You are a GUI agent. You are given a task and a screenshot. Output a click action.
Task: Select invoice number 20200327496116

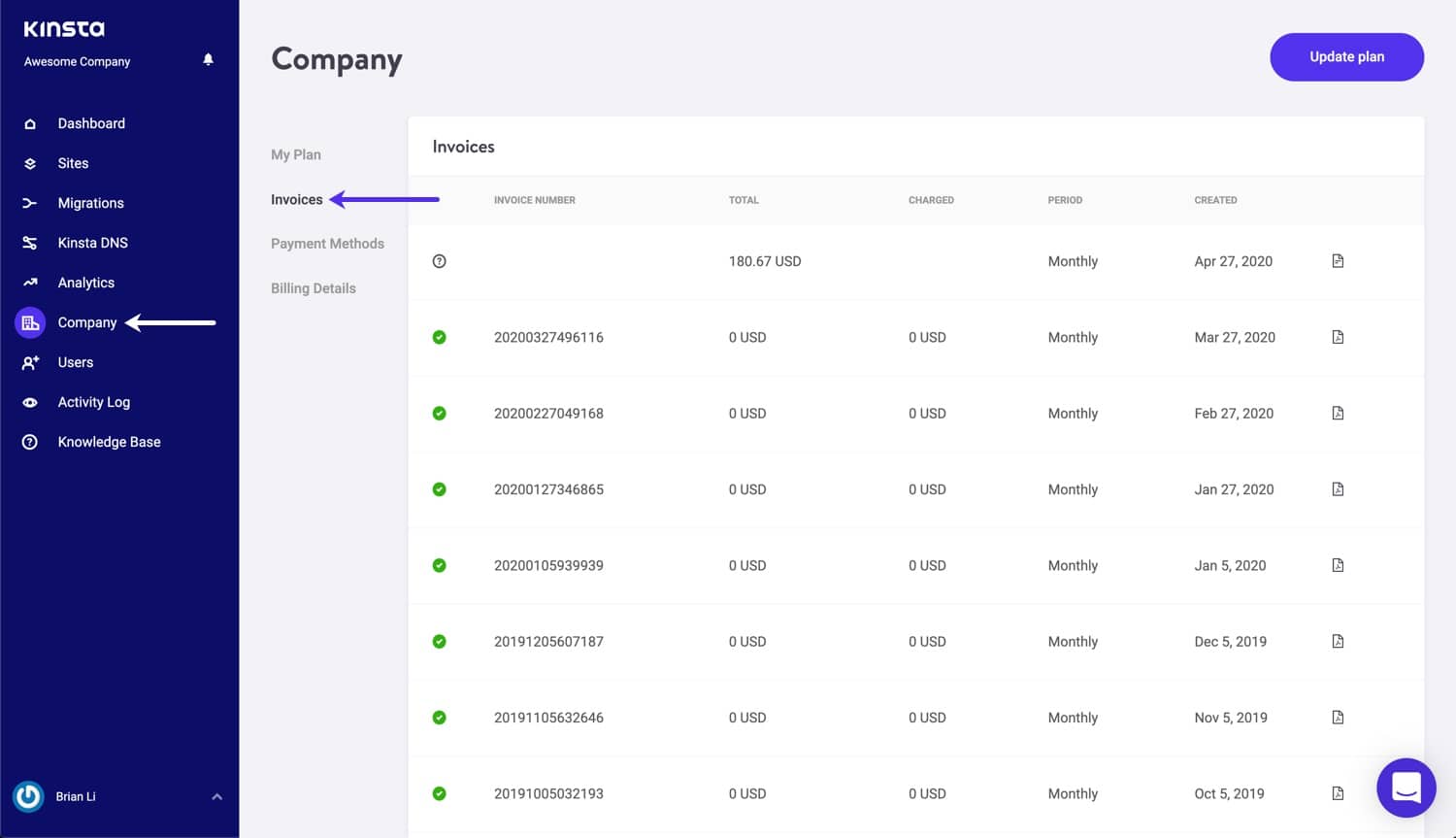(548, 338)
